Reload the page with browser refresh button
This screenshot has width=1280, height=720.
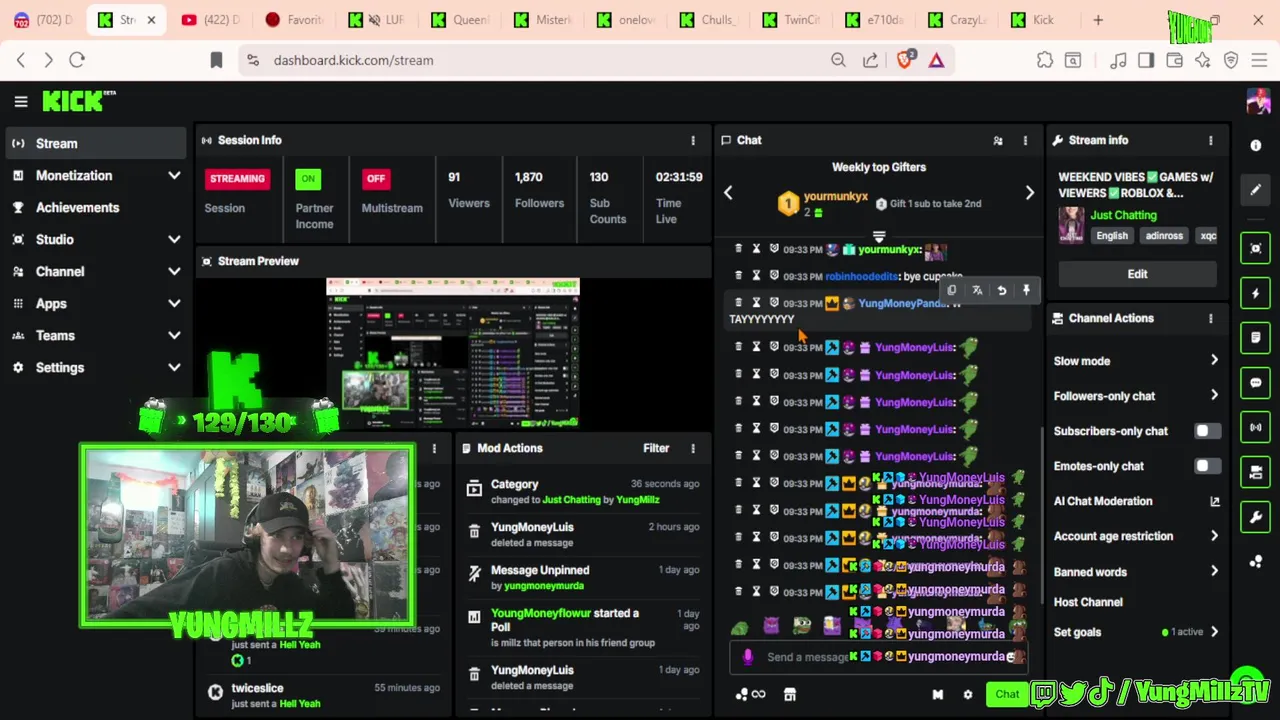[77, 60]
